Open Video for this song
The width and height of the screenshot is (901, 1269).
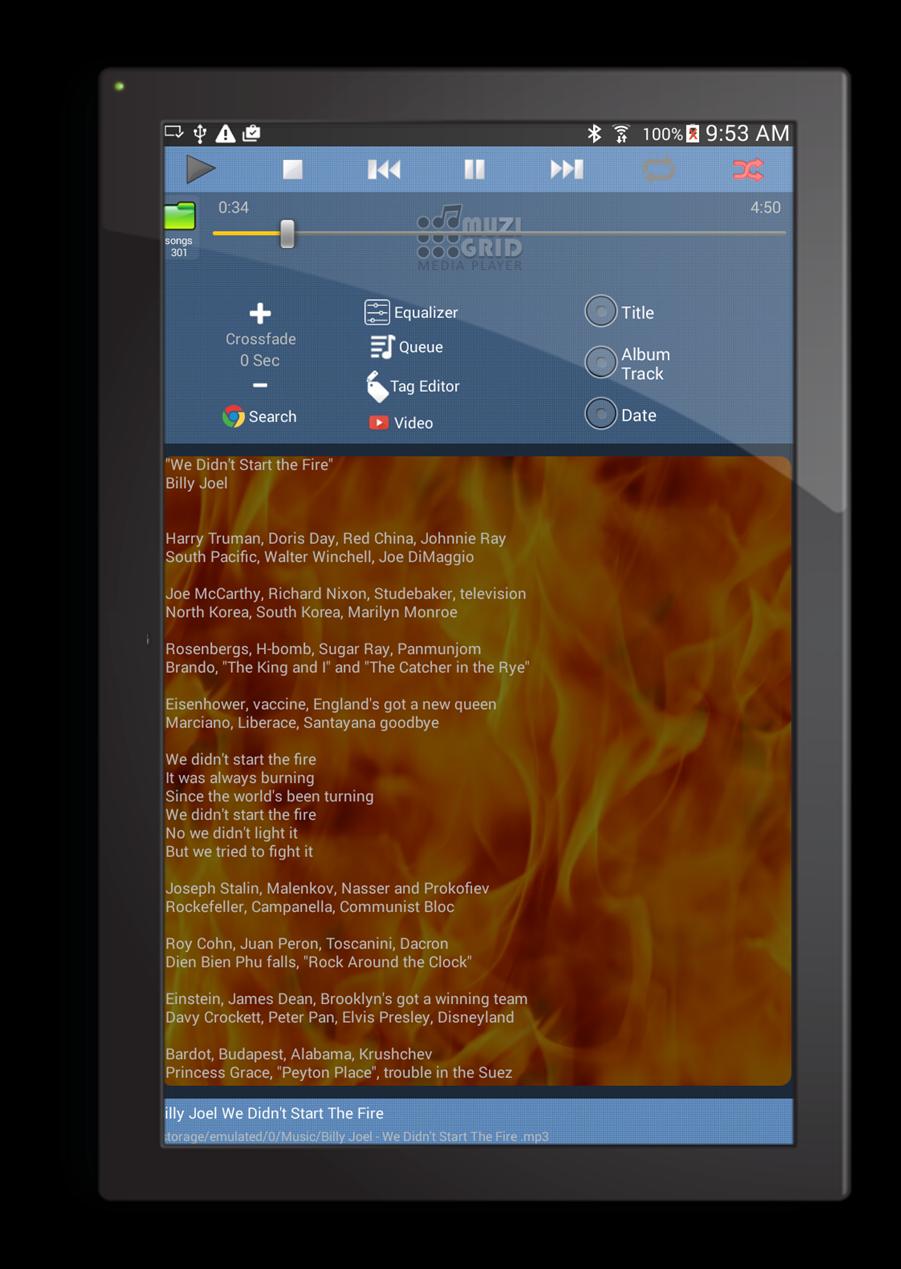pos(401,423)
